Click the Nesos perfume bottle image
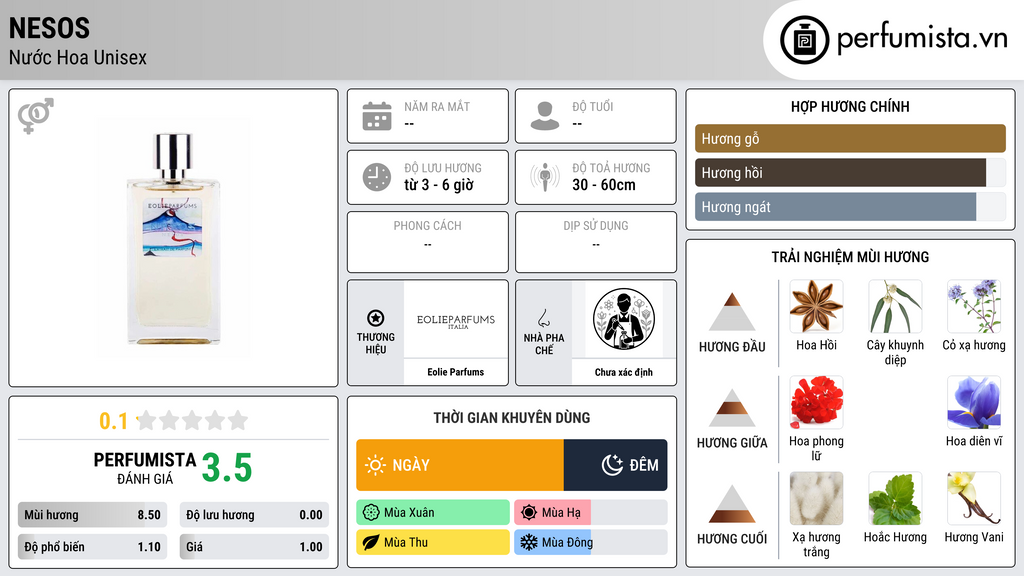1024x576 pixels. click(173, 238)
